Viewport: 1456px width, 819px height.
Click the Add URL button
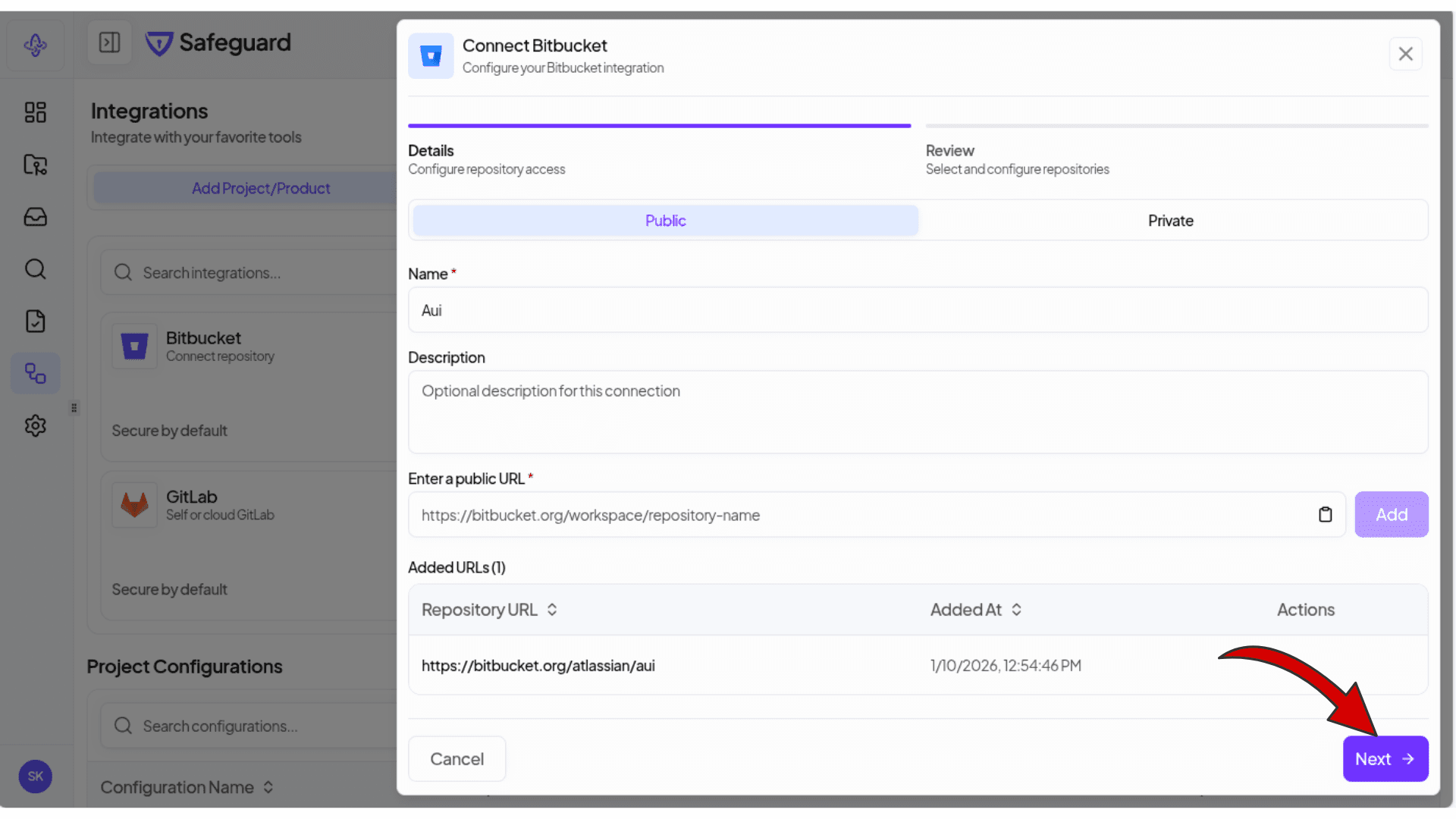pos(1391,515)
